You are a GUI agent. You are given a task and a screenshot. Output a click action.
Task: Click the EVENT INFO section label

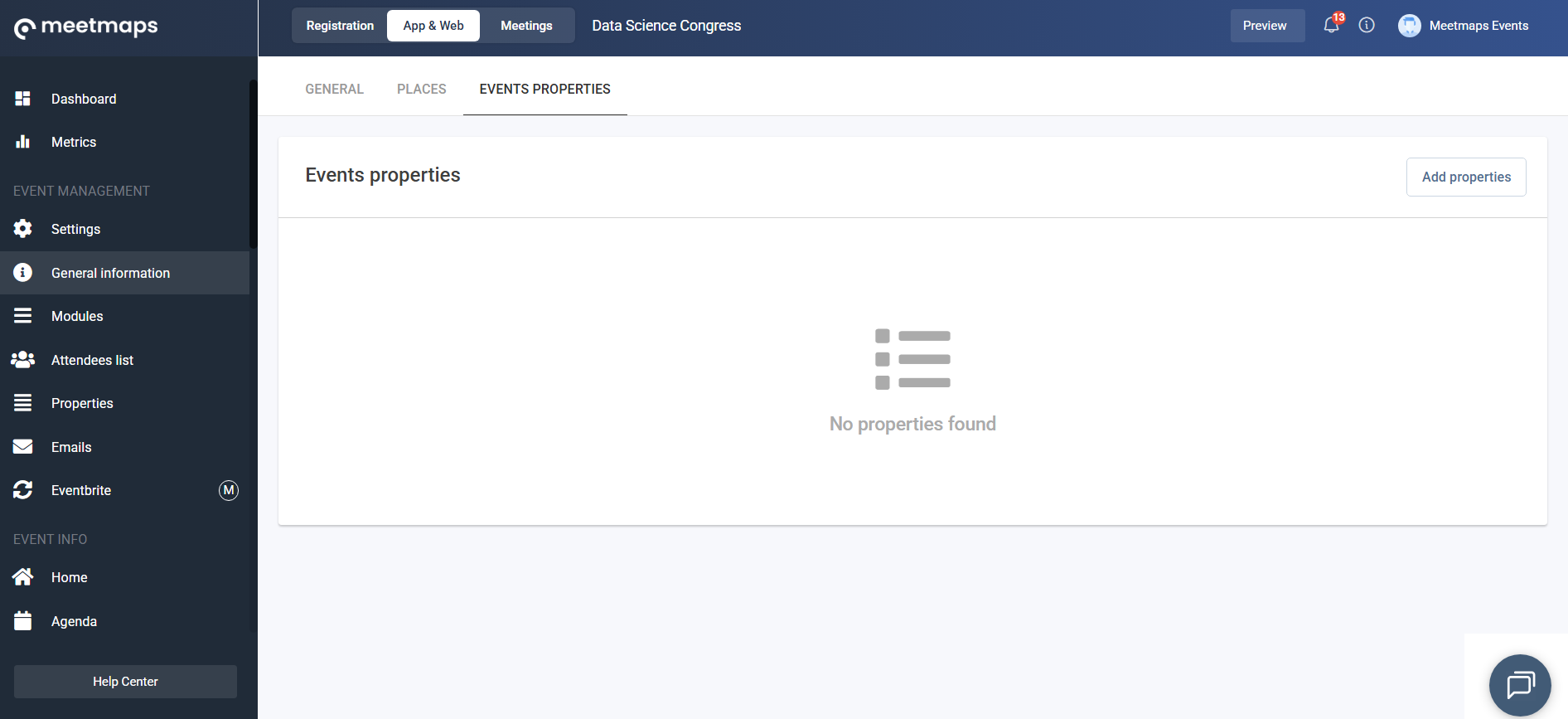[50, 539]
